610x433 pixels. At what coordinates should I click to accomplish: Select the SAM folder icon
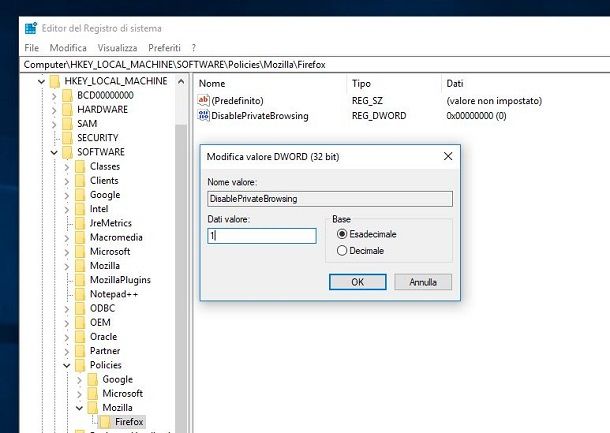tap(68, 124)
